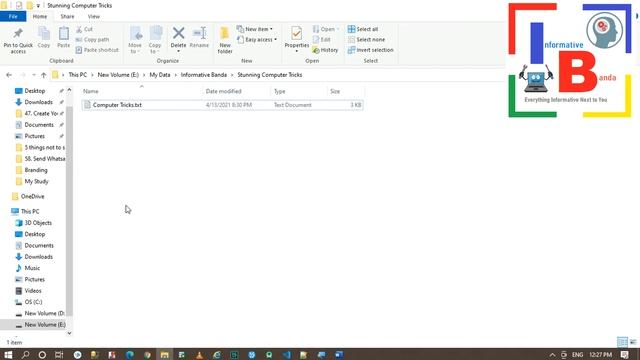Image resolution: width=640 pixels, height=360 pixels.
Task: Select OneDrive in navigation pane
Action: [32, 196]
